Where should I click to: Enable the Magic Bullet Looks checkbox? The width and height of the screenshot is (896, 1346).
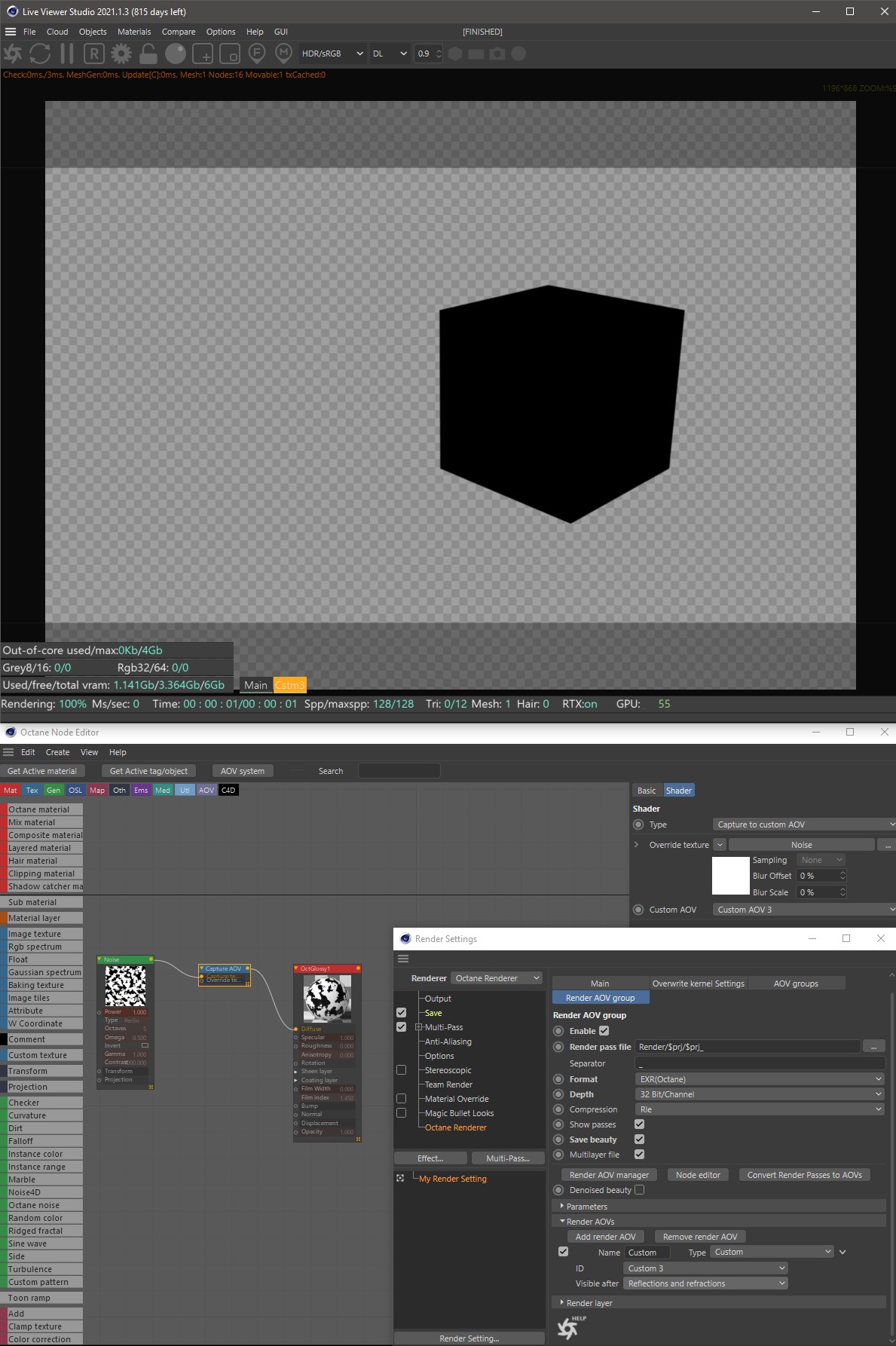point(401,1112)
